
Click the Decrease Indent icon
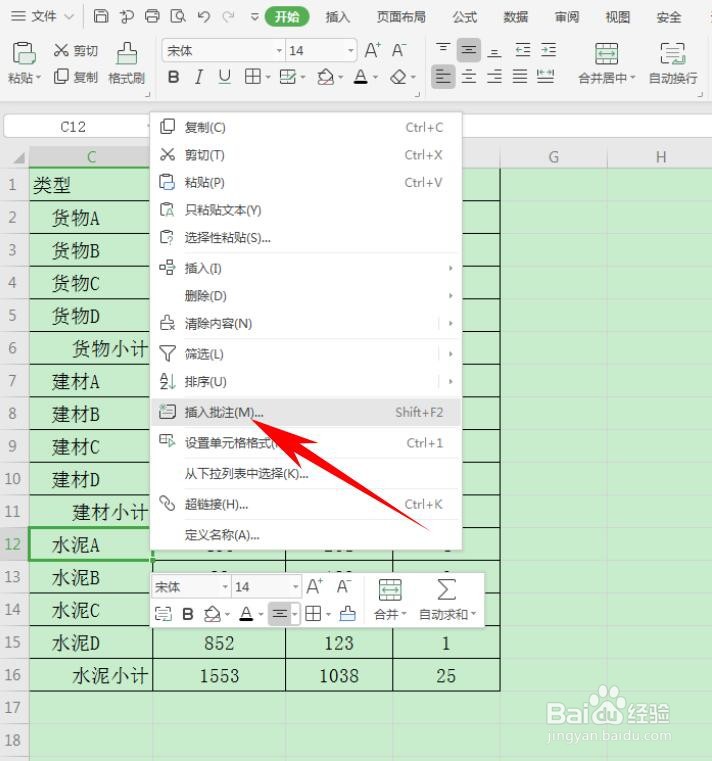(x=523, y=50)
